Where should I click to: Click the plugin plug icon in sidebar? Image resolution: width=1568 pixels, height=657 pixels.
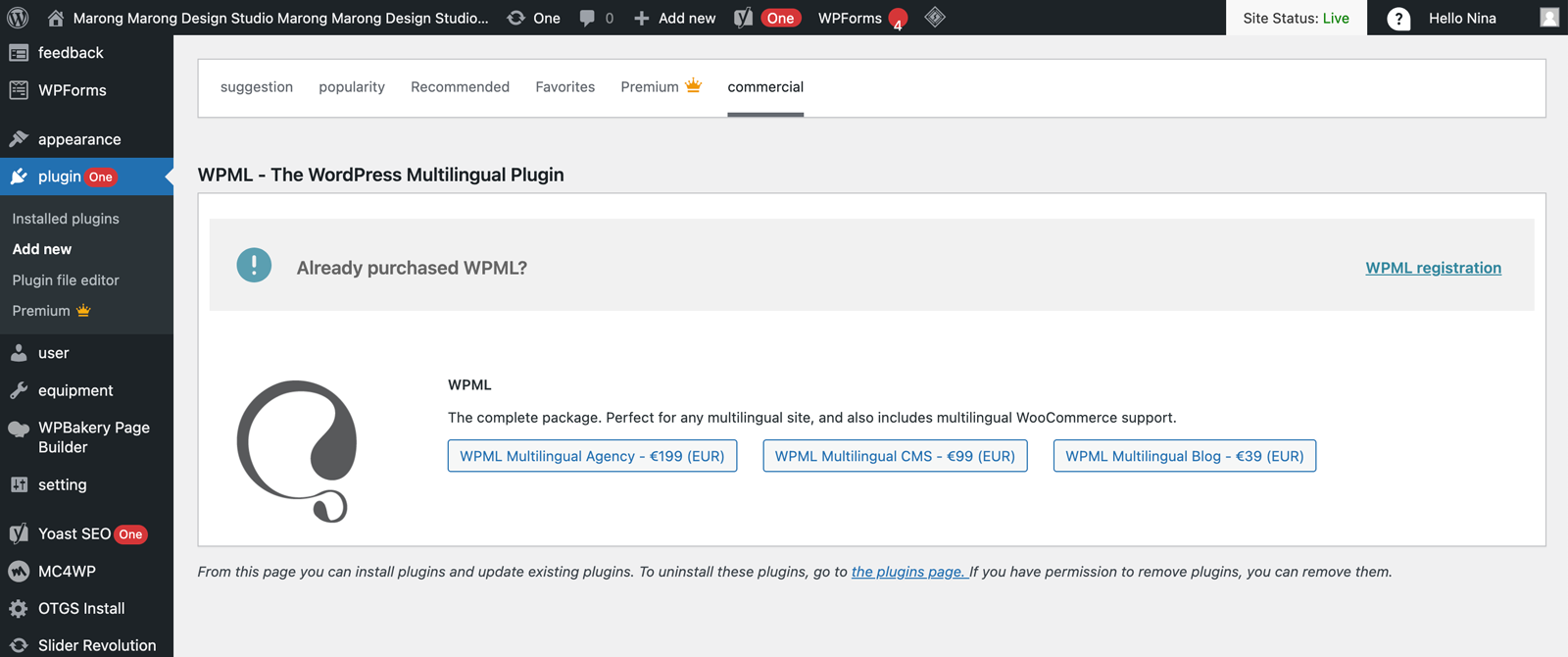click(19, 177)
